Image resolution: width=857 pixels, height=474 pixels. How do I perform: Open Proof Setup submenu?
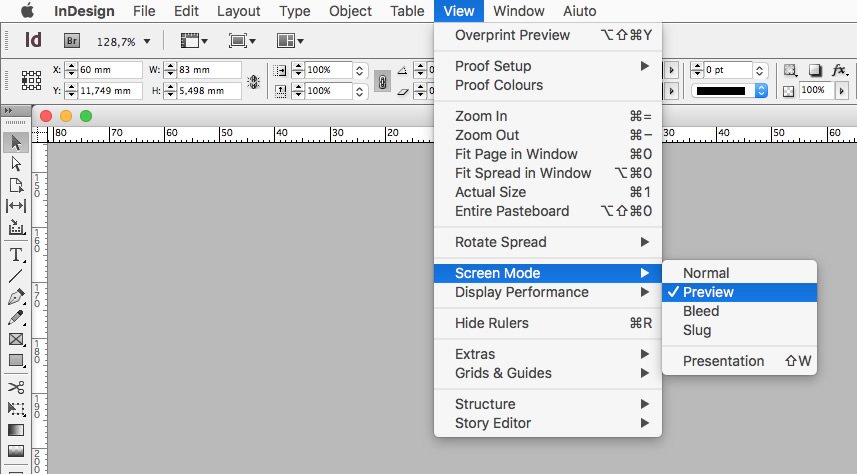[548, 66]
